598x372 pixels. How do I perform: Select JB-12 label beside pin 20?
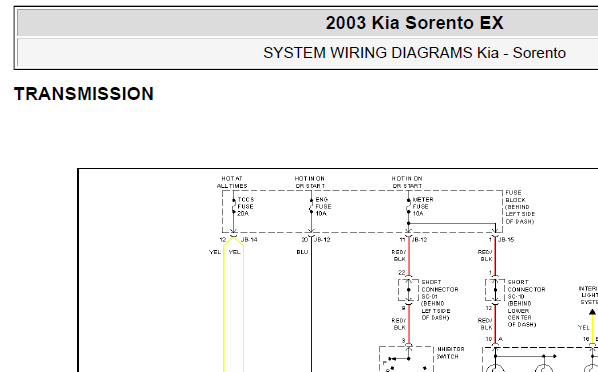(x=322, y=240)
